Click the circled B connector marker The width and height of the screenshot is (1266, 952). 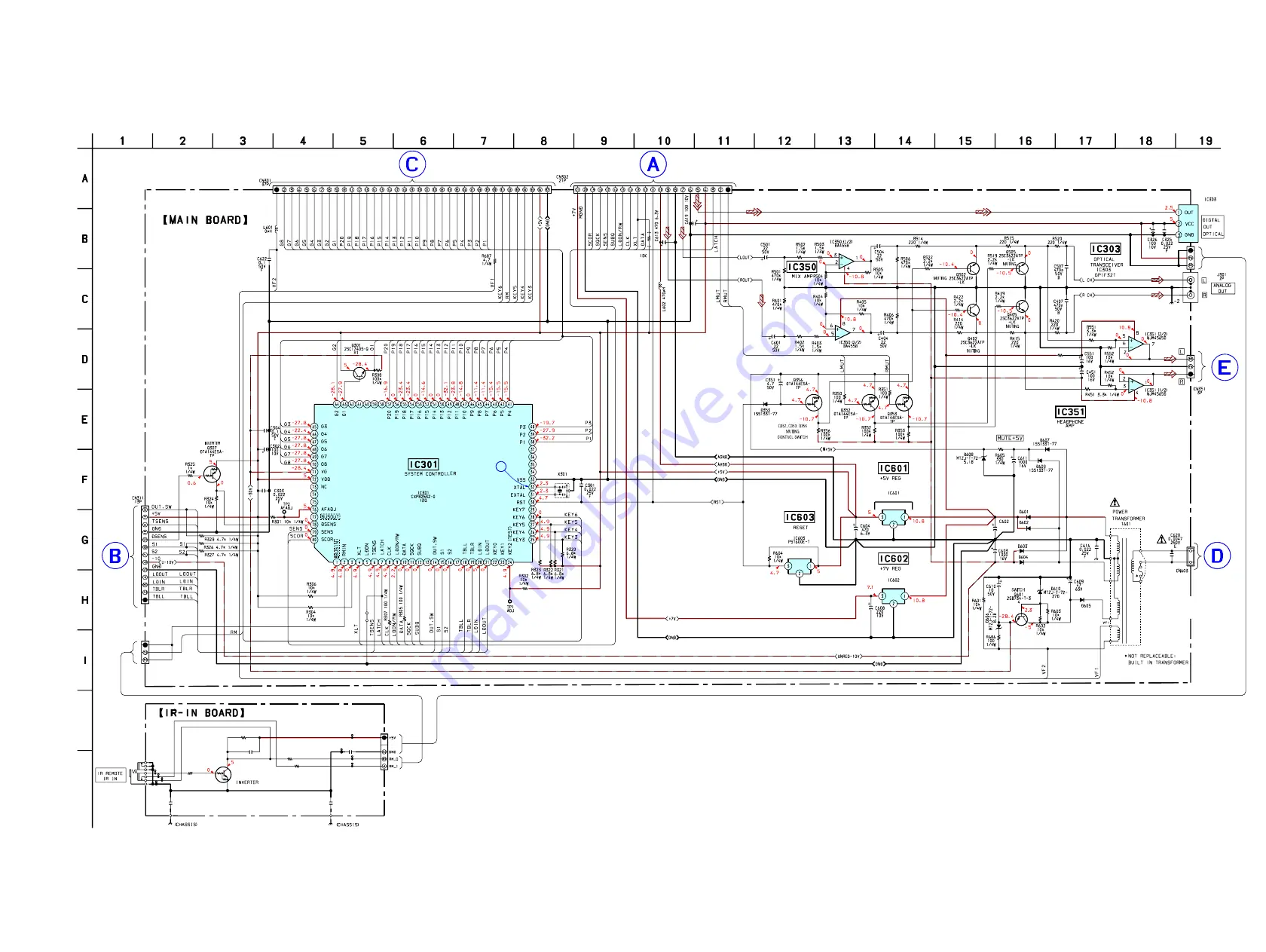(x=115, y=556)
